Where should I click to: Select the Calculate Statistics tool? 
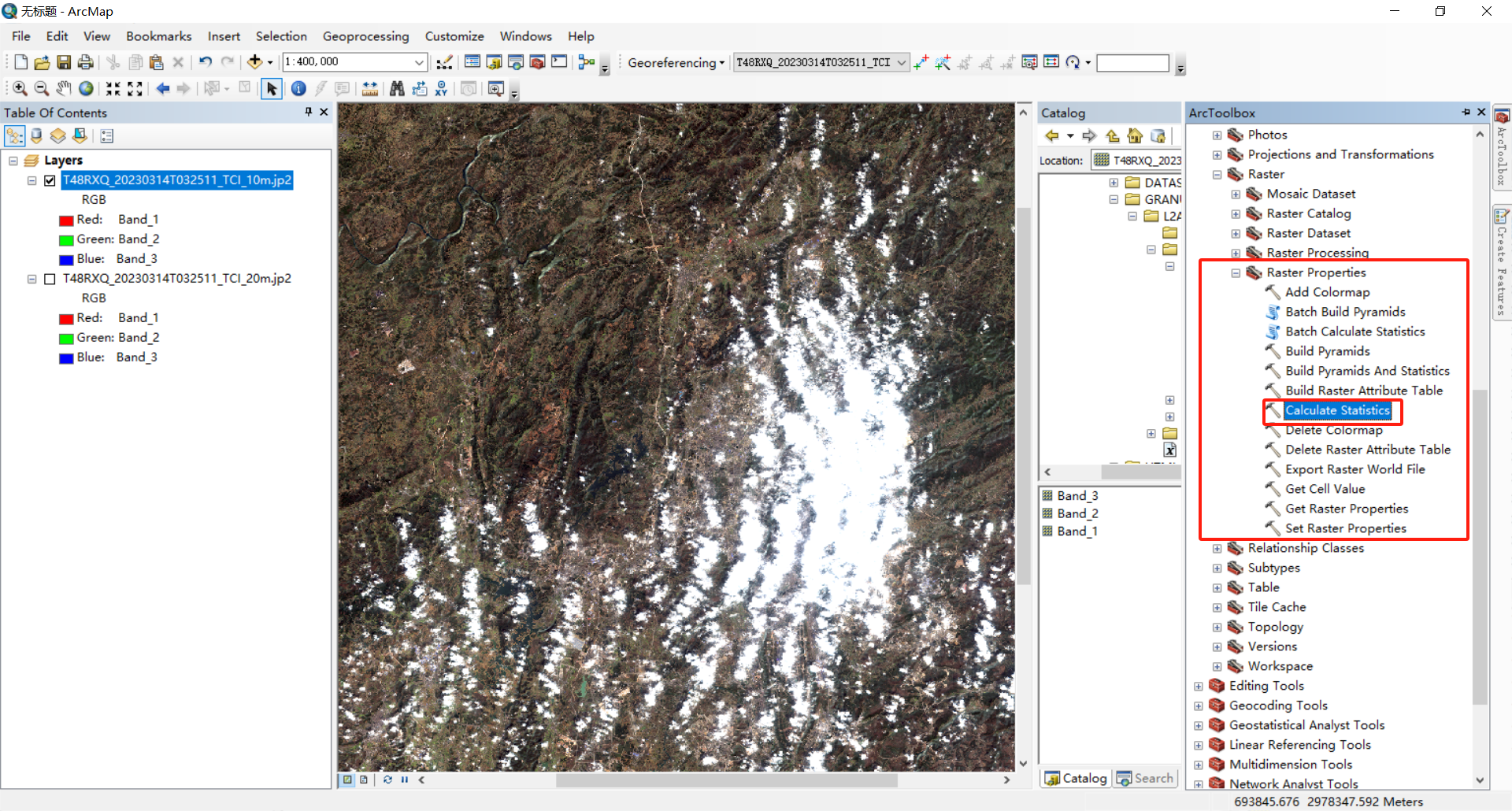pyautogui.click(x=1337, y=410)
